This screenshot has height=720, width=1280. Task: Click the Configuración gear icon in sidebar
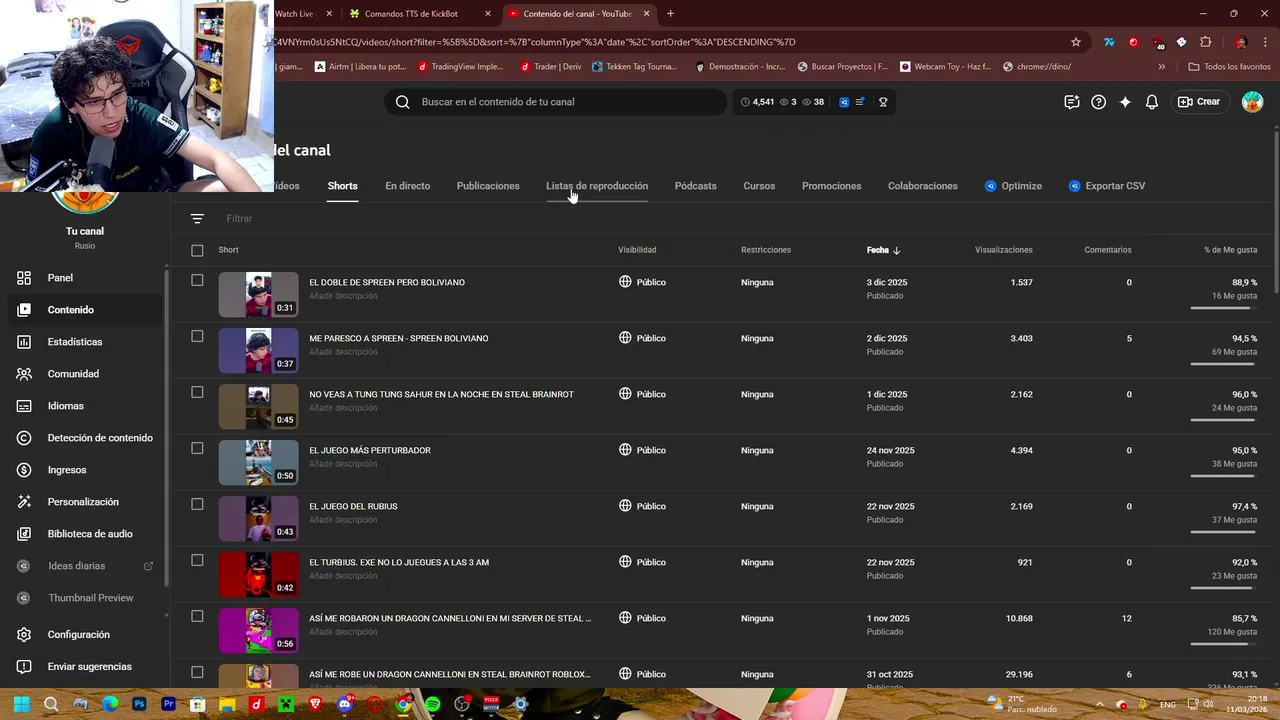coord(24,635)
